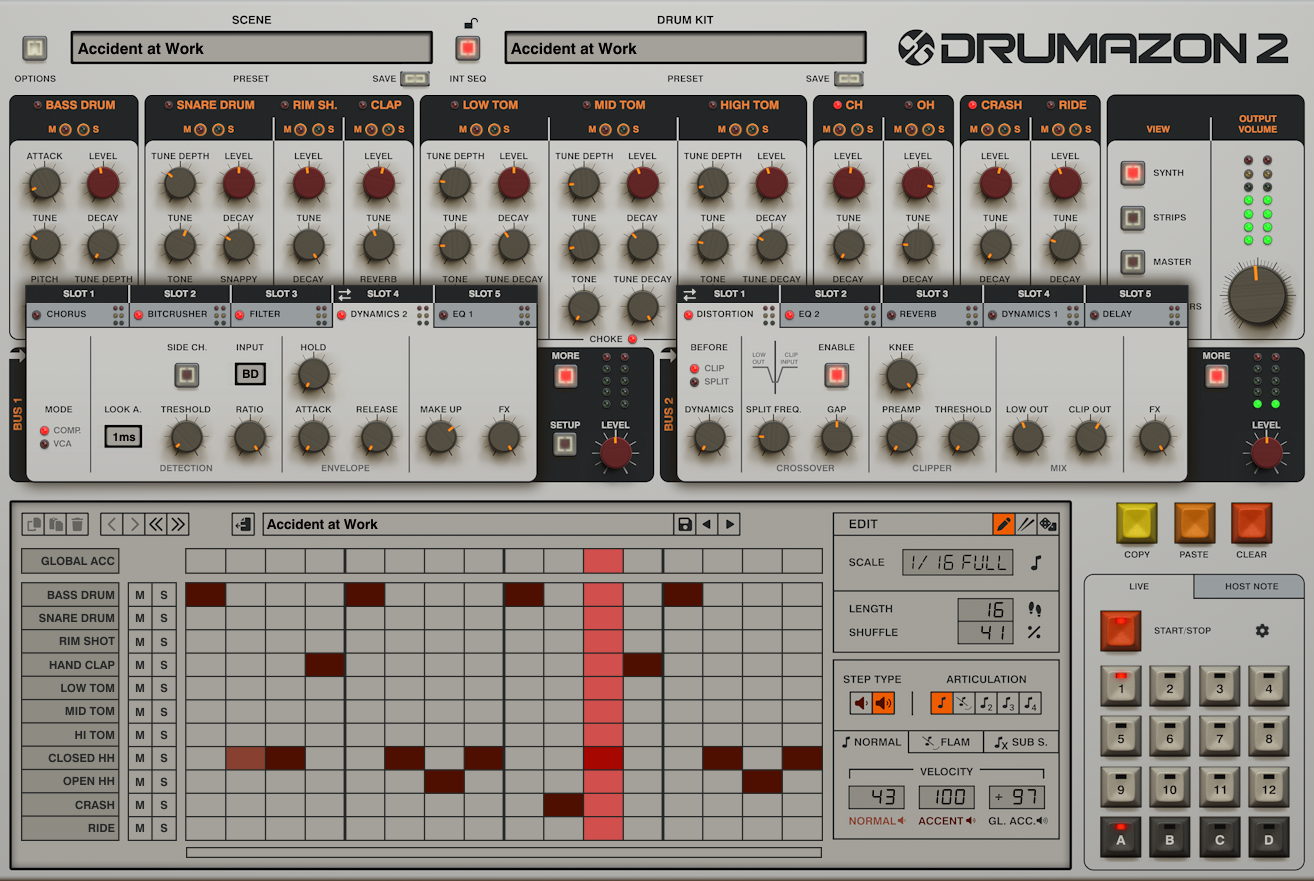This screenshot has width=1314, height=881.
Task: Click the trash delete pattern icon
Action: 76,523
